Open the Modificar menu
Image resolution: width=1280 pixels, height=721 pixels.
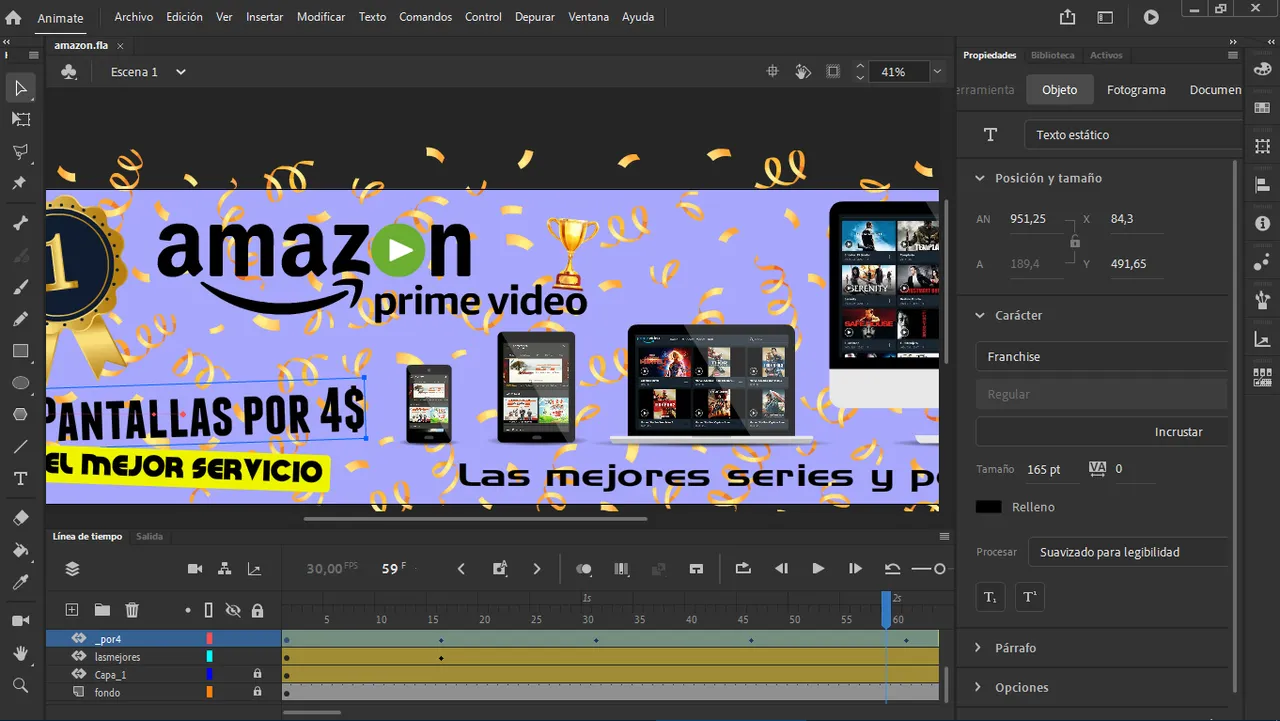tap(321, 17)
